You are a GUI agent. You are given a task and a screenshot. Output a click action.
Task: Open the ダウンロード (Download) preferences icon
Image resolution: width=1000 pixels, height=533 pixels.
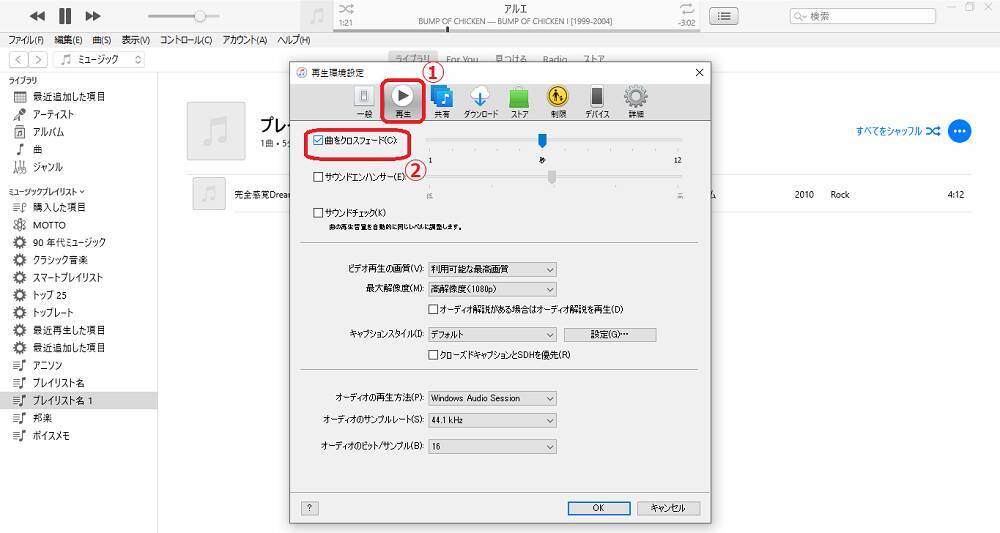(x=480, y=101)
